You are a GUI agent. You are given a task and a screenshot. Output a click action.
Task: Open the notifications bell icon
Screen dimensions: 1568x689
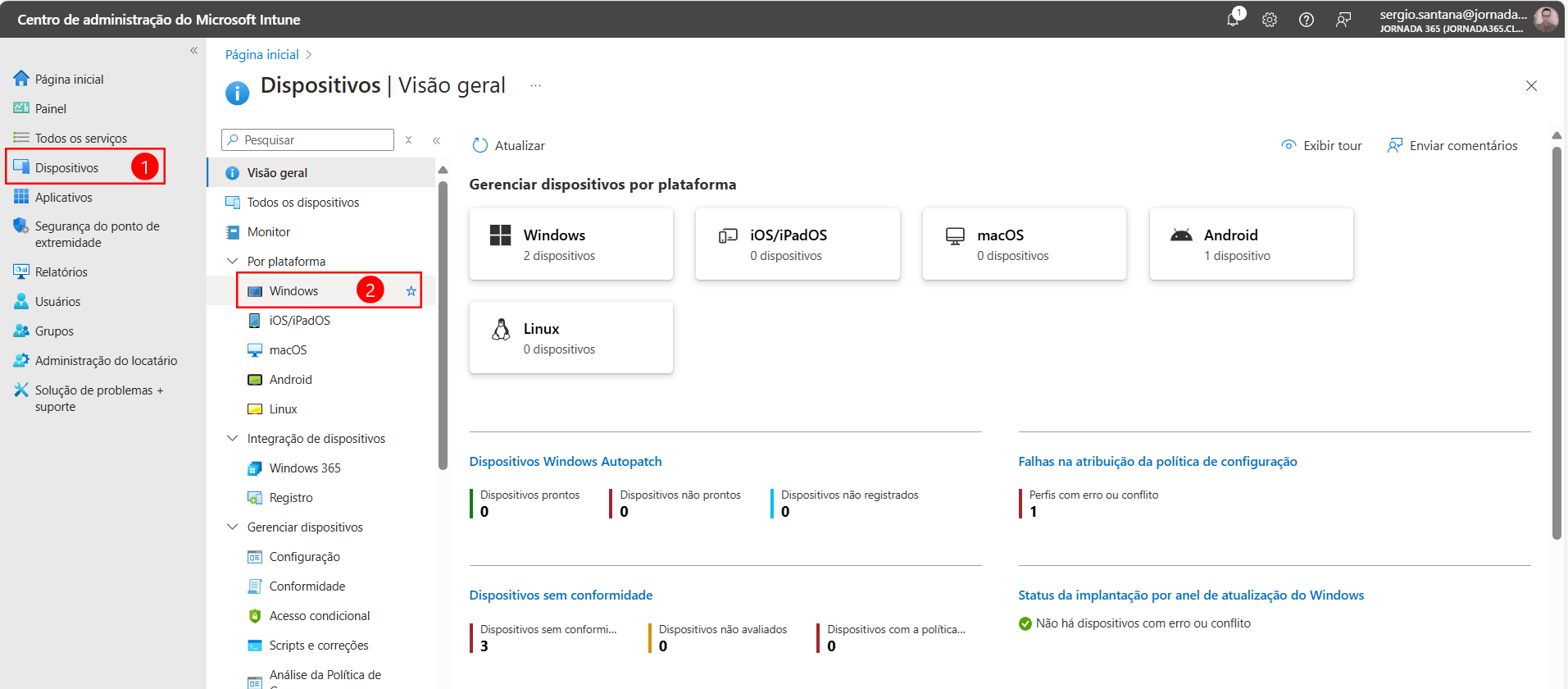[1233, 19]
